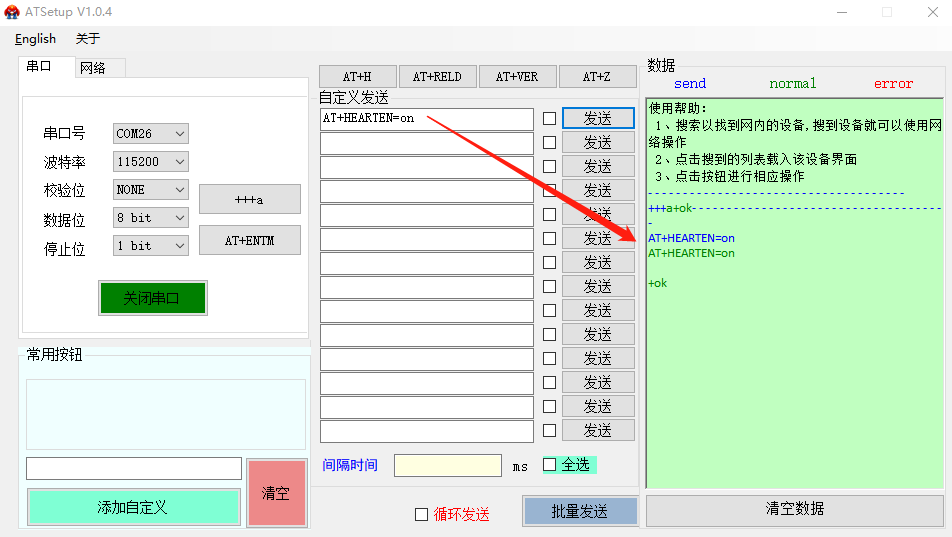Close the serial port with 关闭串口 button
Viewport: 952px width, 537px height.
pos(152,298)
